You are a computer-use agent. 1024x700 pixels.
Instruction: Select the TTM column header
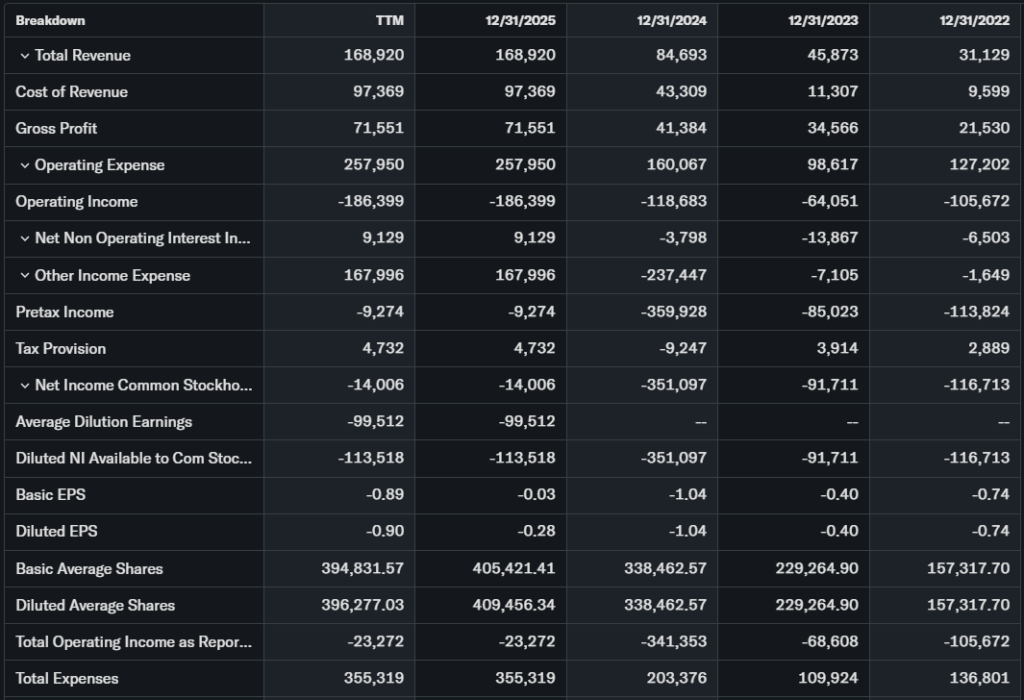[x=389, y=20]
